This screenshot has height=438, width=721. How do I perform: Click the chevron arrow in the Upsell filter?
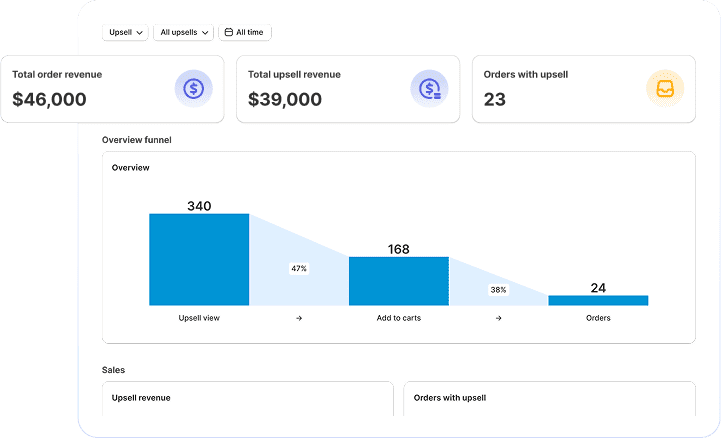coord(140,33)
